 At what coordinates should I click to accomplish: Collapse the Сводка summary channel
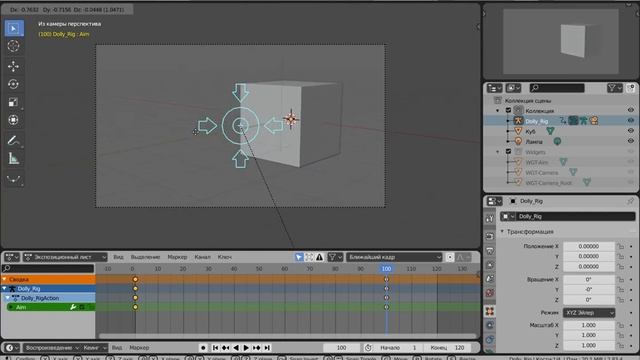pos(4,280)
